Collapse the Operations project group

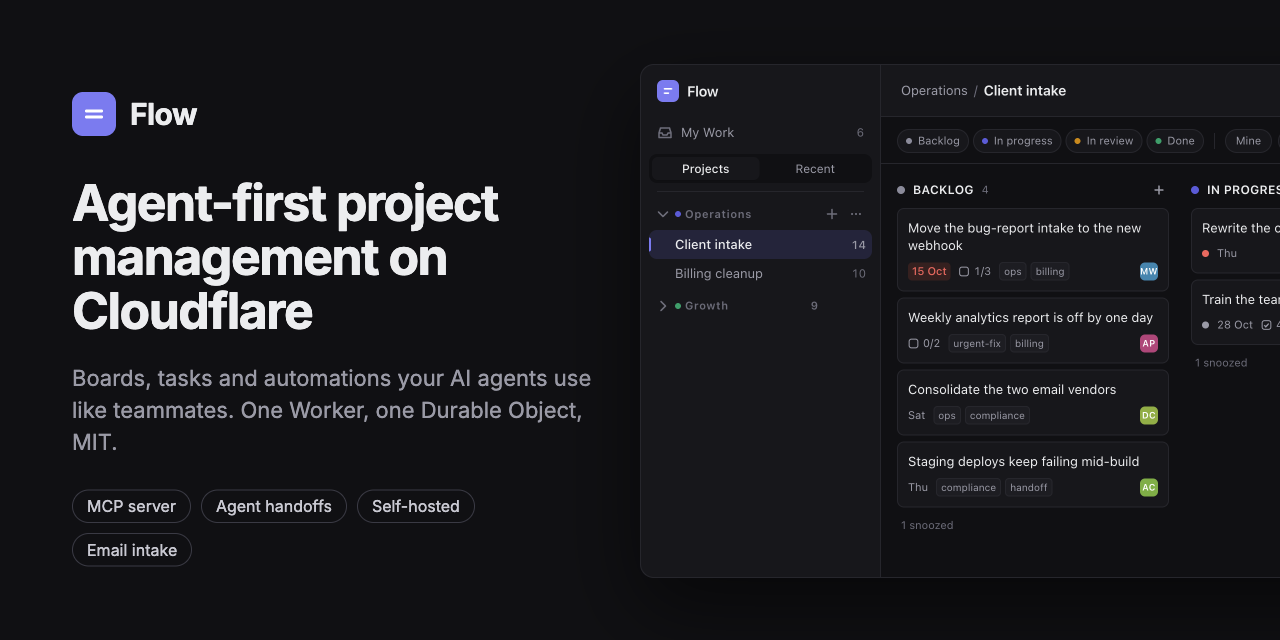[662, 214]
